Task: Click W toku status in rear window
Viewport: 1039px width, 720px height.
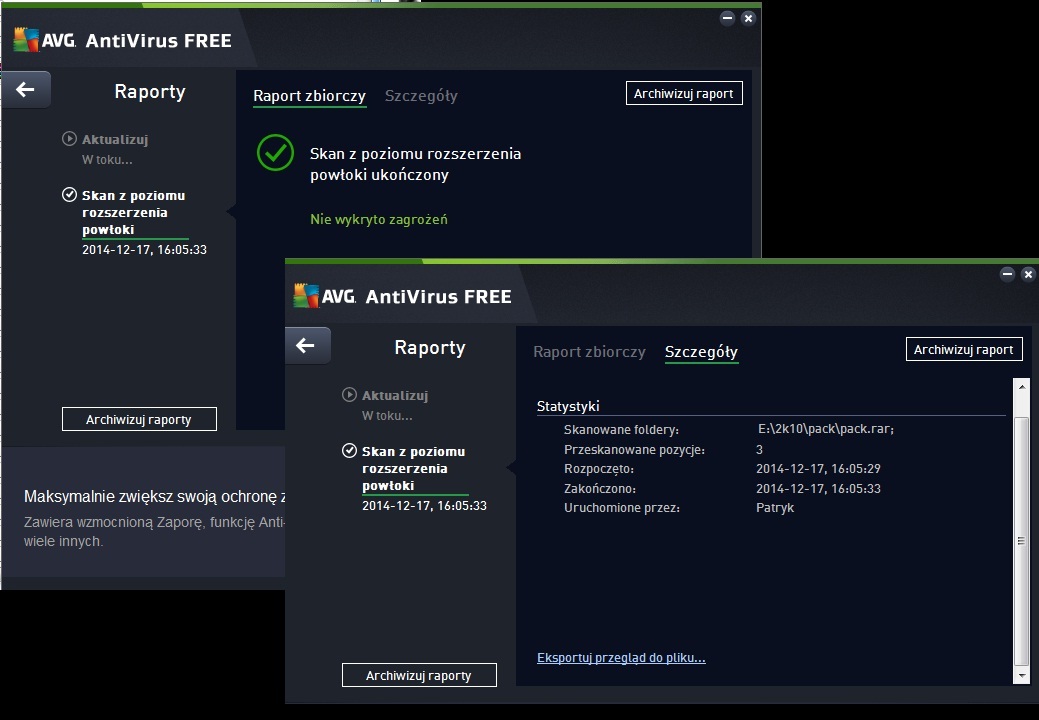Action: point(107,160)
